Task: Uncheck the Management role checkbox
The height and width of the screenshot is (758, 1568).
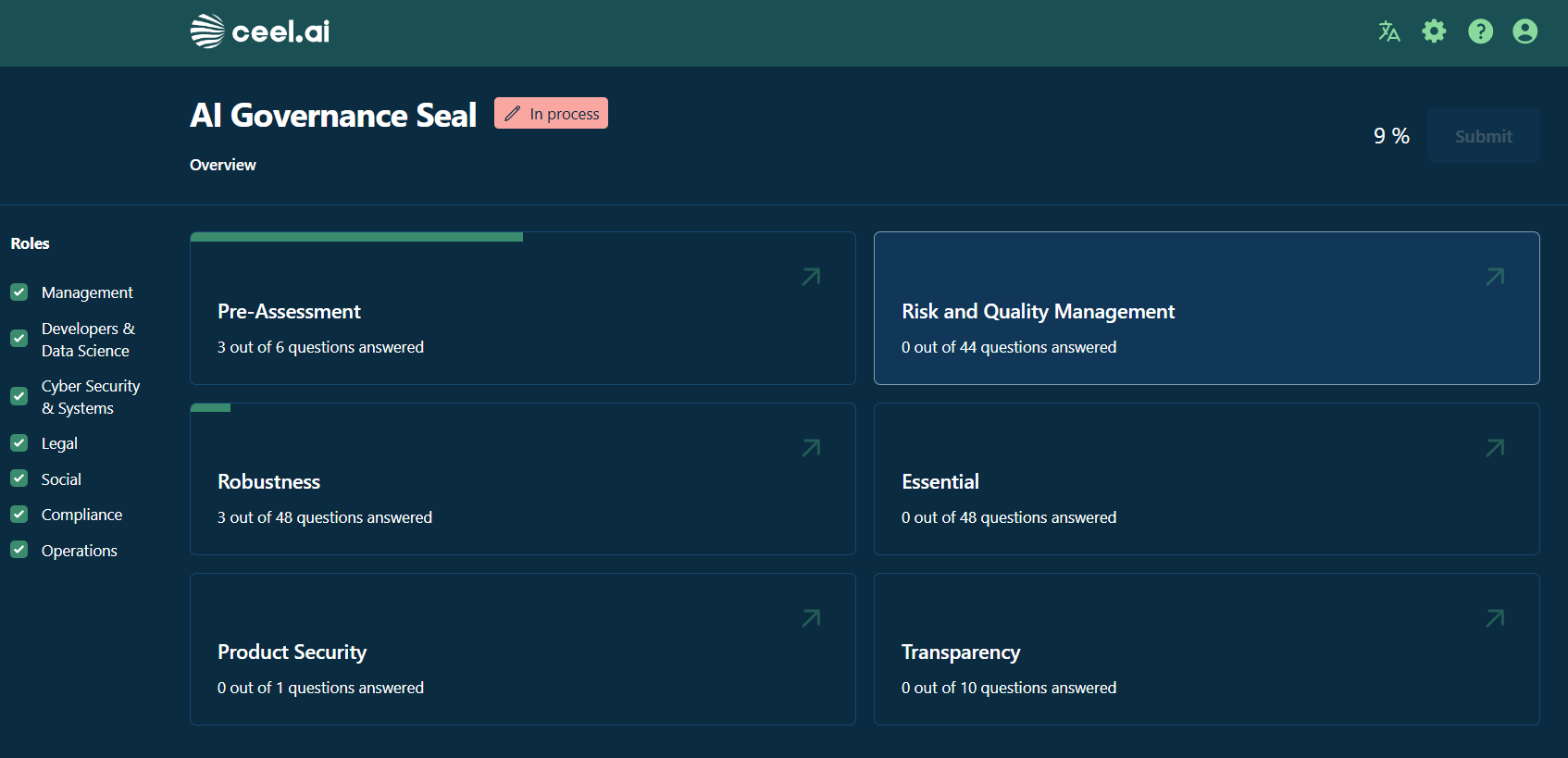Action: pyautogui.click(x=19, y=292)
